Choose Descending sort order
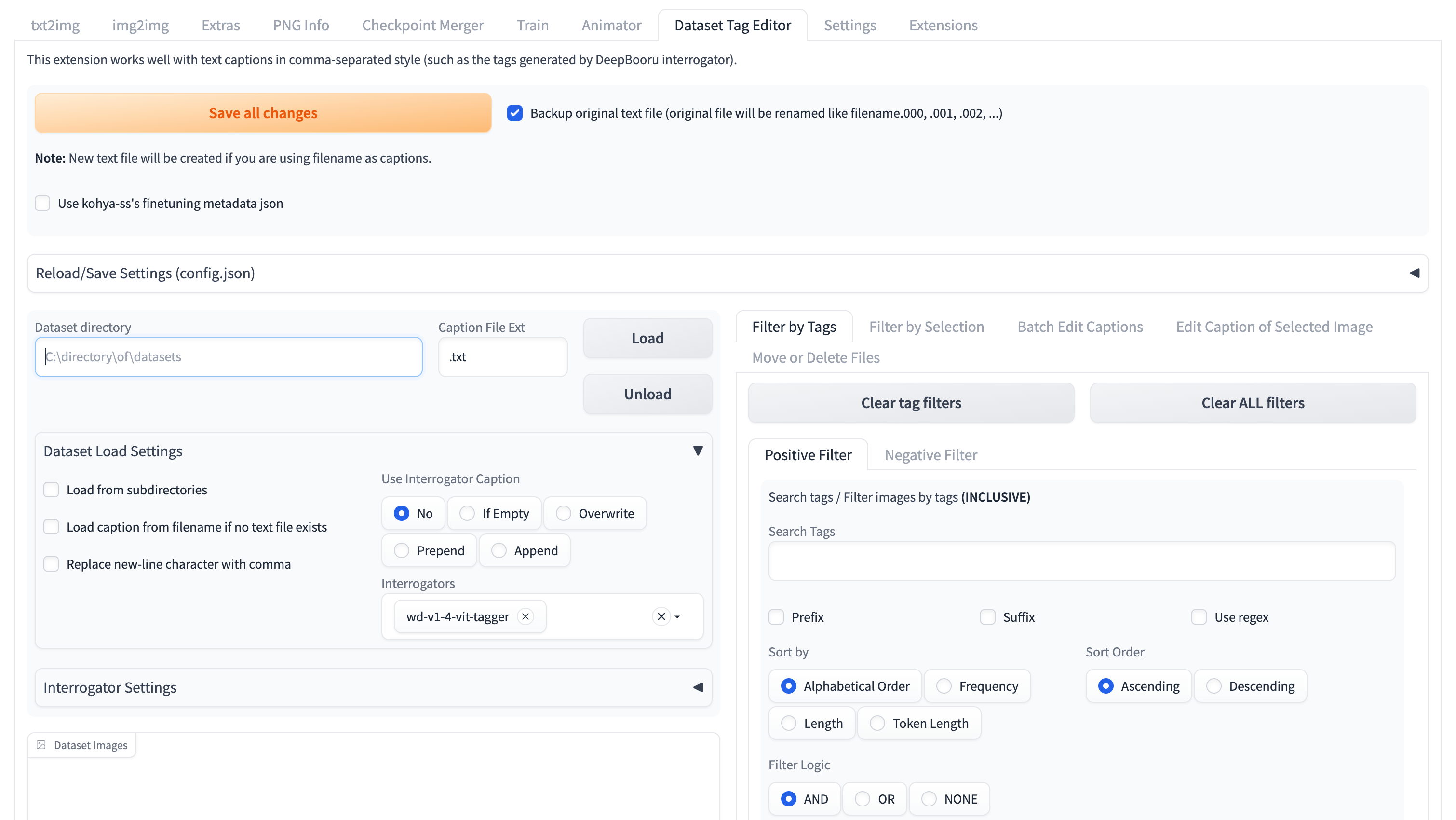The height and width of the screenshot is (820, 1456). coord(1213,686)
